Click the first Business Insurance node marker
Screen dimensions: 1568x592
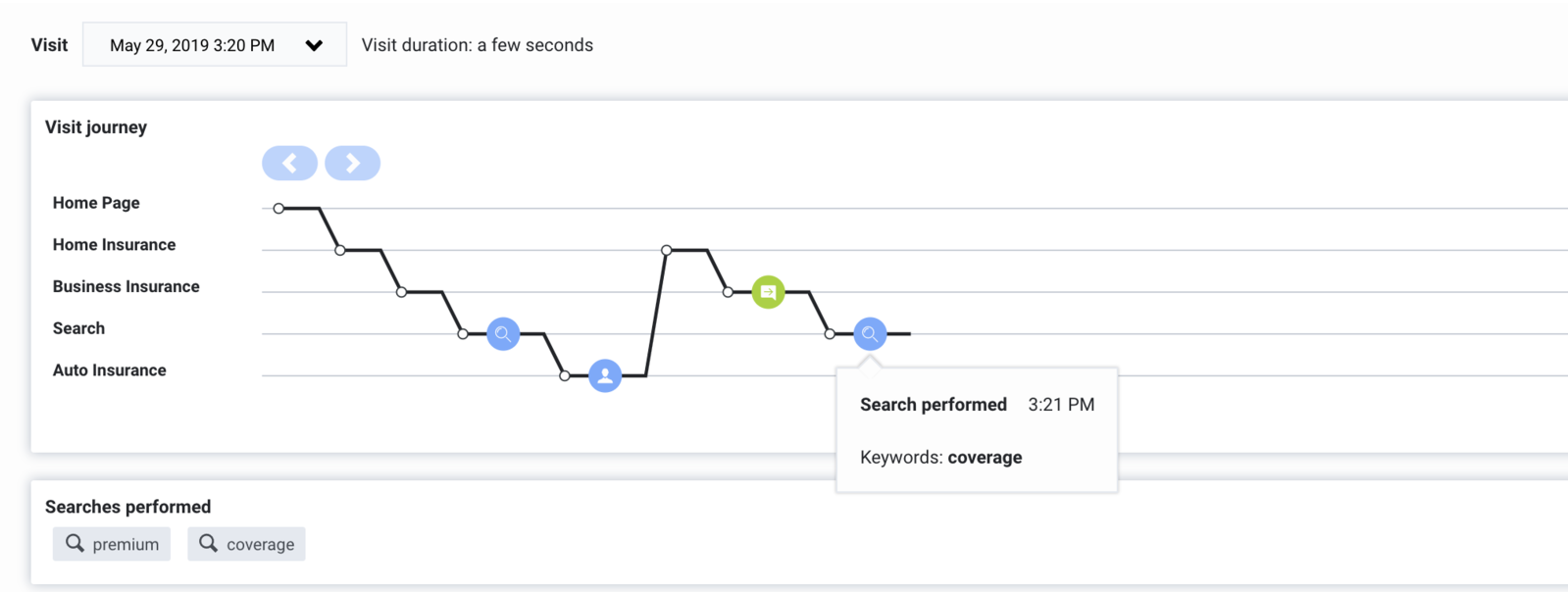tap(401, 292)
